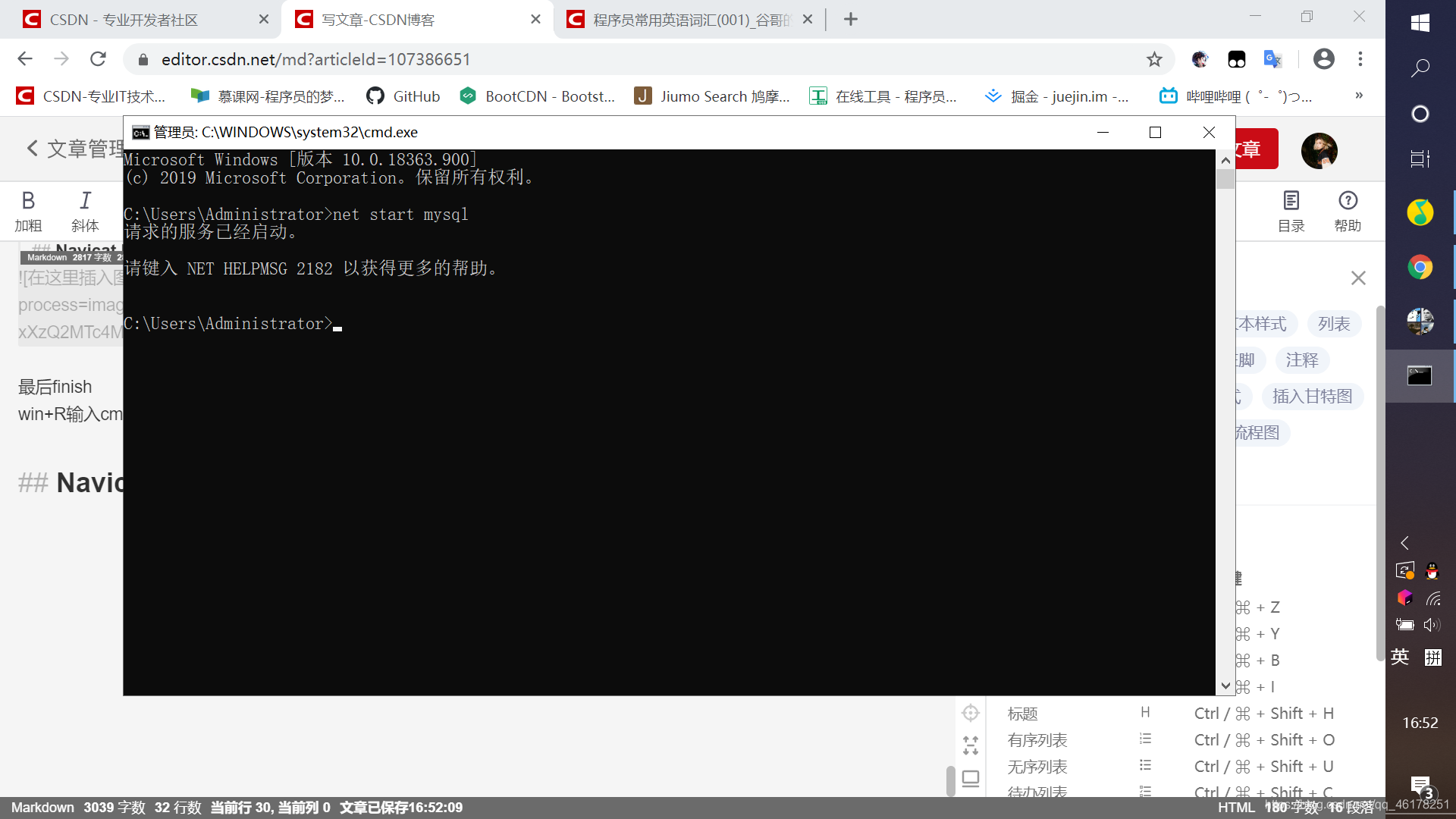Screen dimensions: 1456x819
Task: Select the 列表 help chip
Action: [x=1334, y=324]
